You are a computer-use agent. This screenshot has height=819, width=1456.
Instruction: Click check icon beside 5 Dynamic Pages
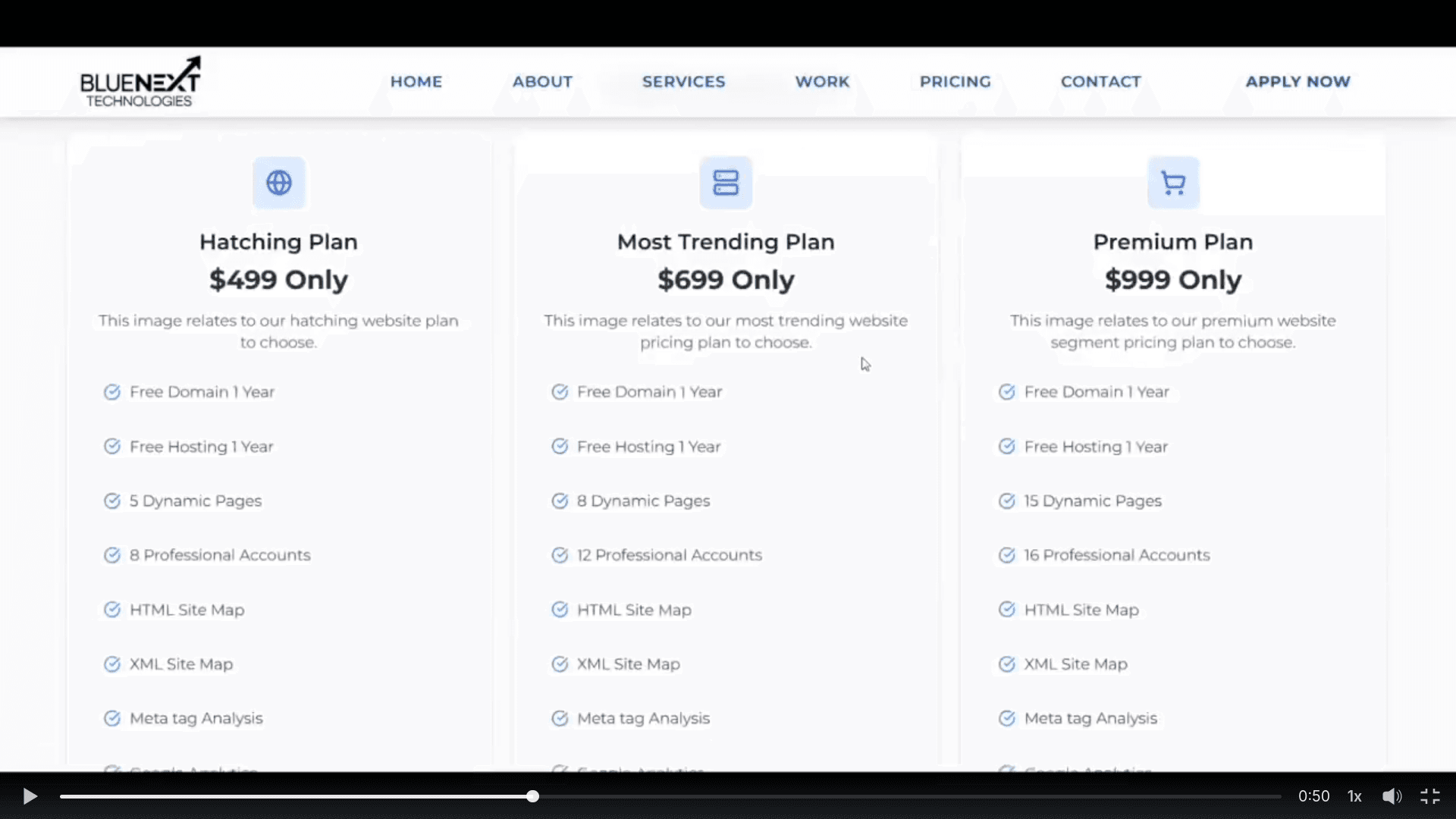112,501
